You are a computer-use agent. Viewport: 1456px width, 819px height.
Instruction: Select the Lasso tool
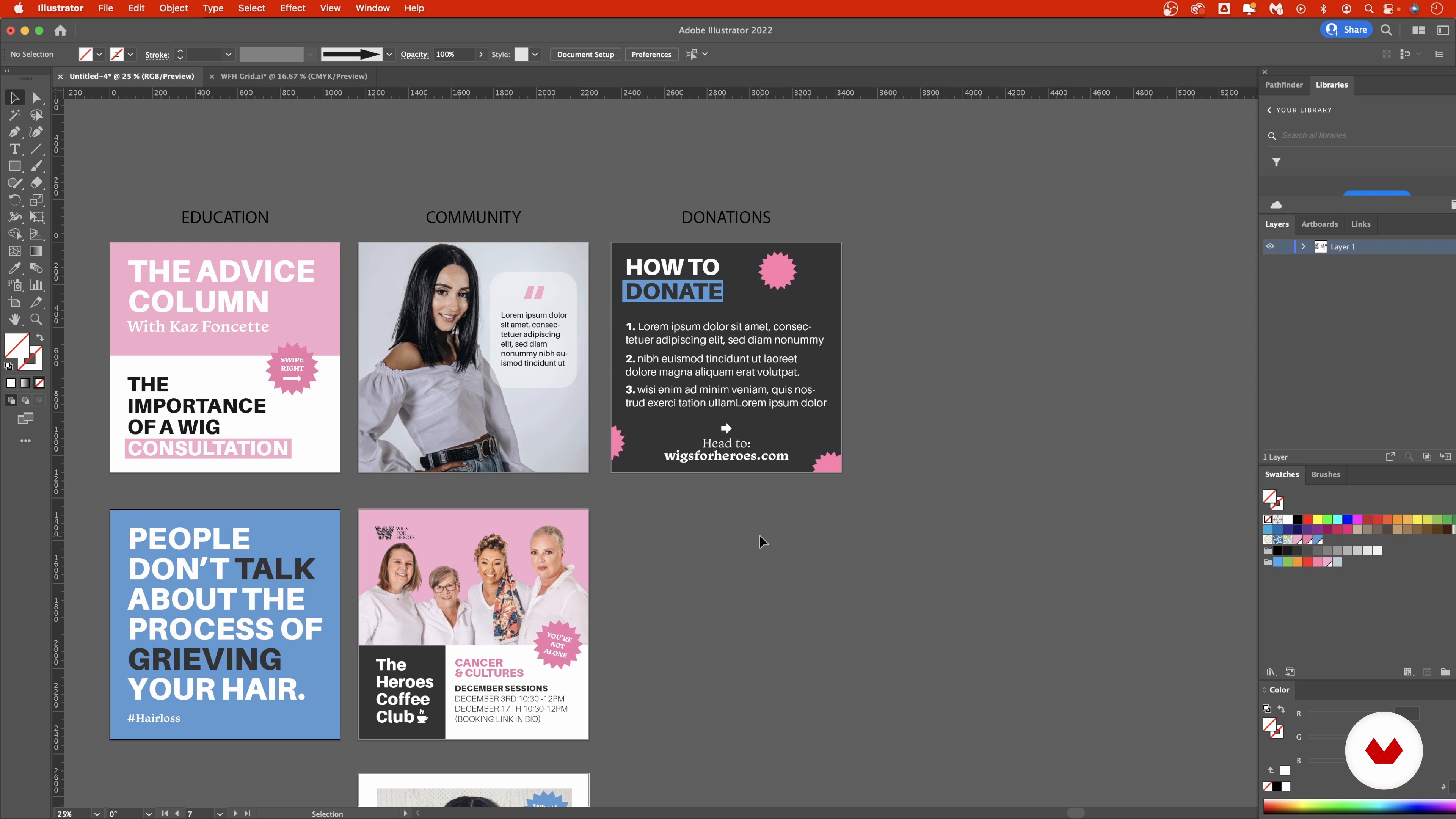point(37,115)
